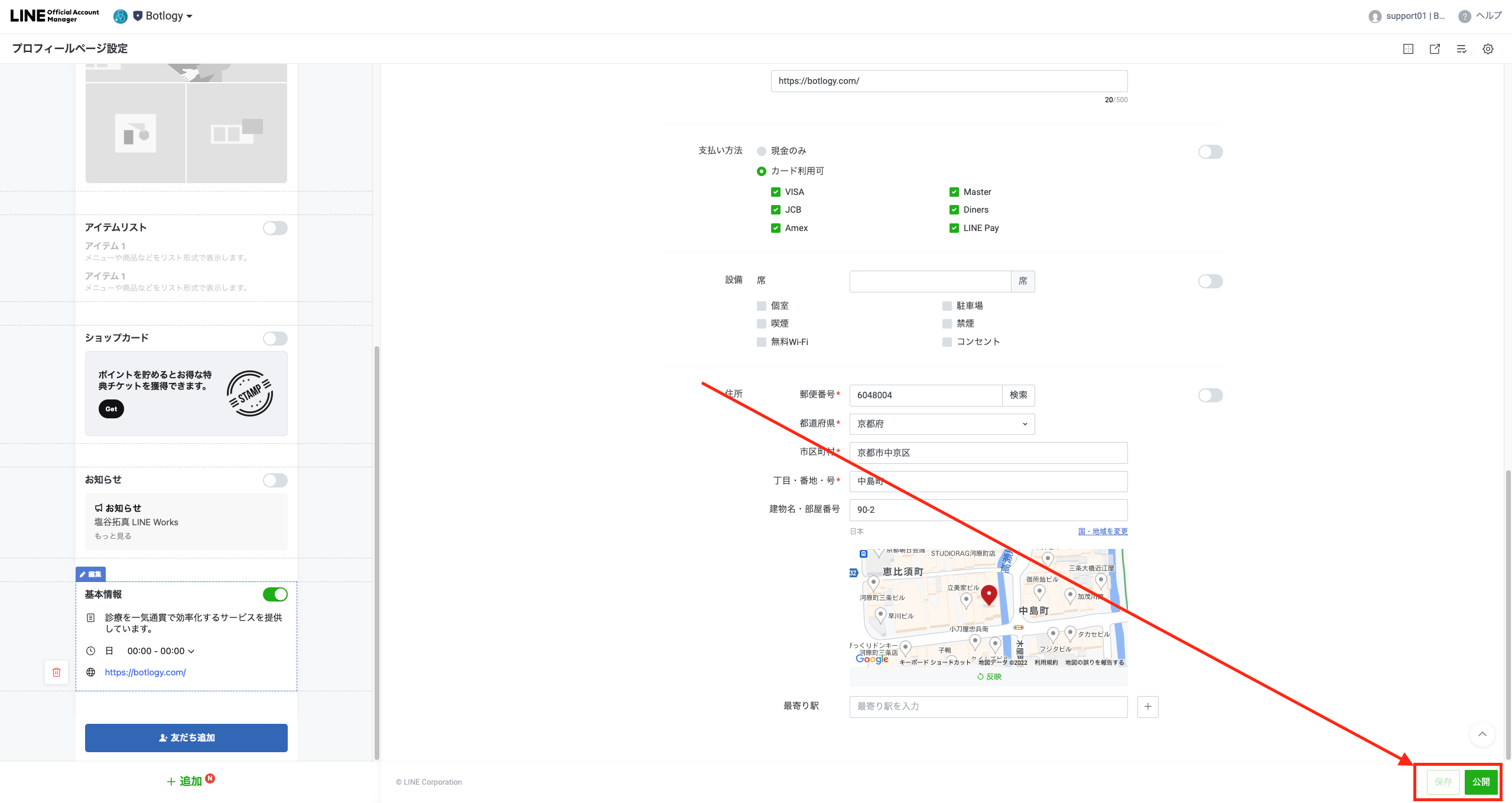Click the 追加 add section button
Image resolution: width=1512 pixels, height=803 pixels.
(x=184, y=781)
